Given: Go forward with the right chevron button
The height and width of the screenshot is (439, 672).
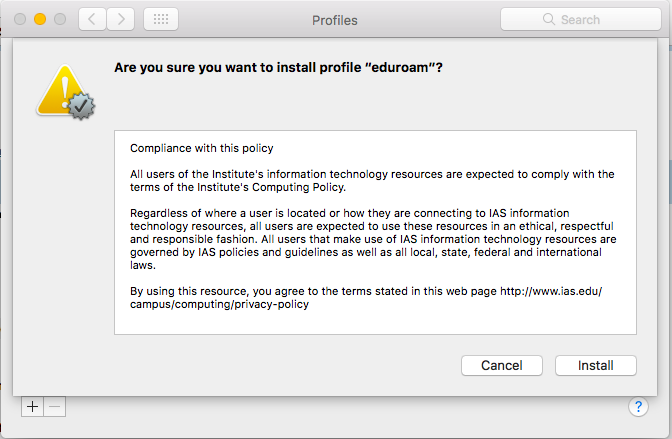Looking at the screenshot, I should pyautogui.click(x=120, y=19).
